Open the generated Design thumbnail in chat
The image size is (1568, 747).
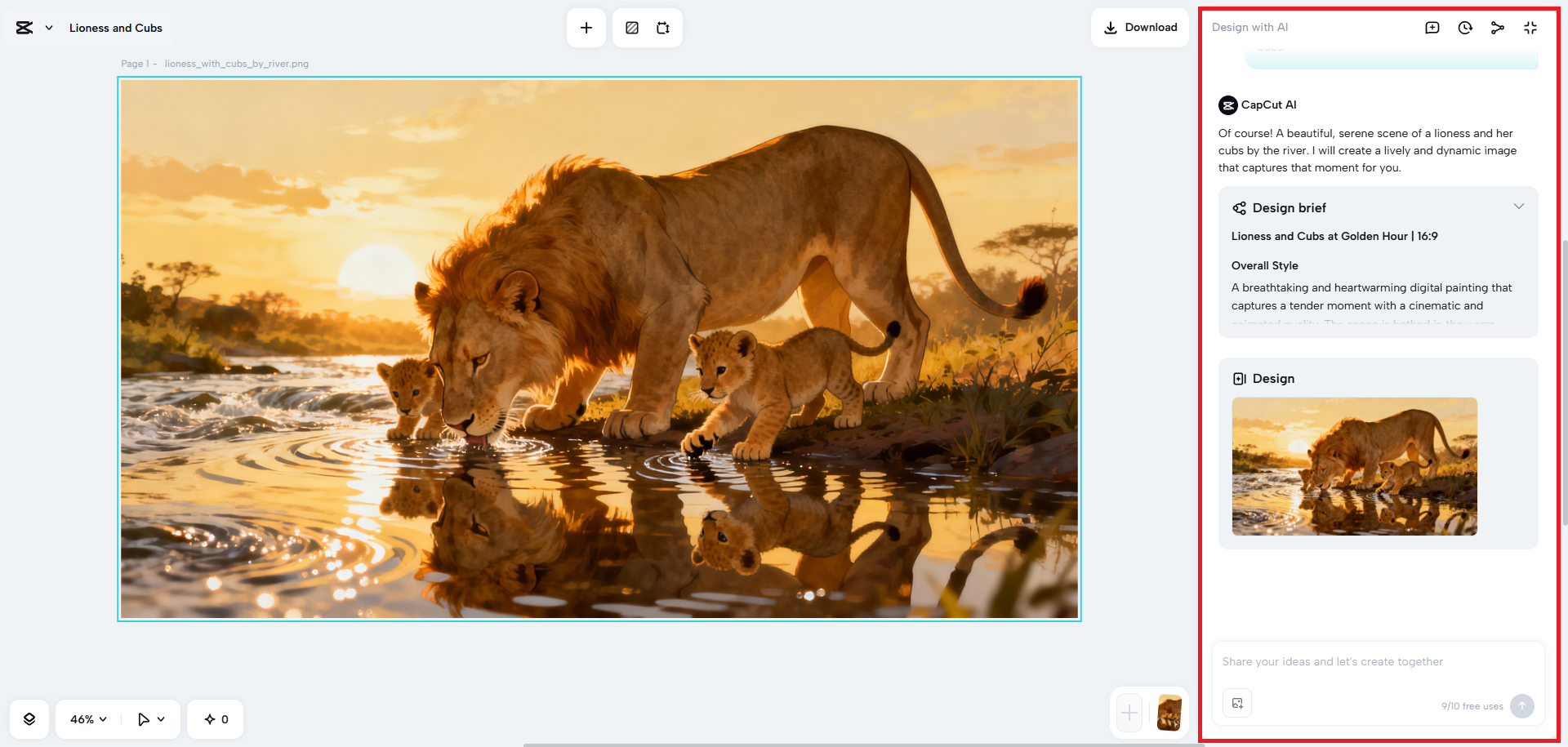coord(1354,466)
